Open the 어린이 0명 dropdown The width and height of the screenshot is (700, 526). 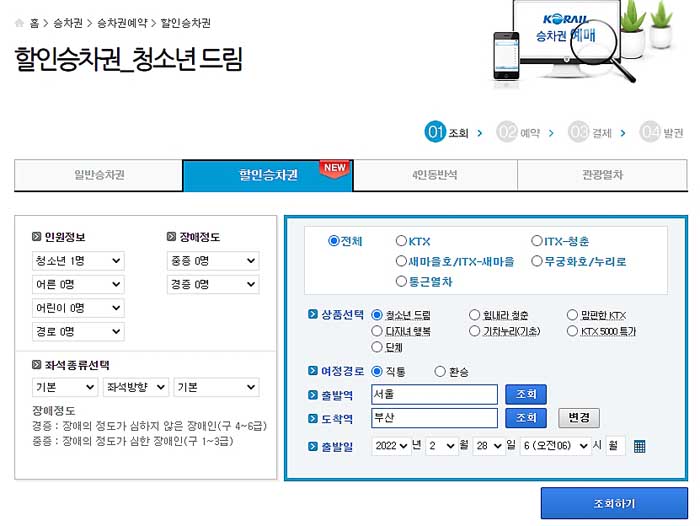(78, 308)
